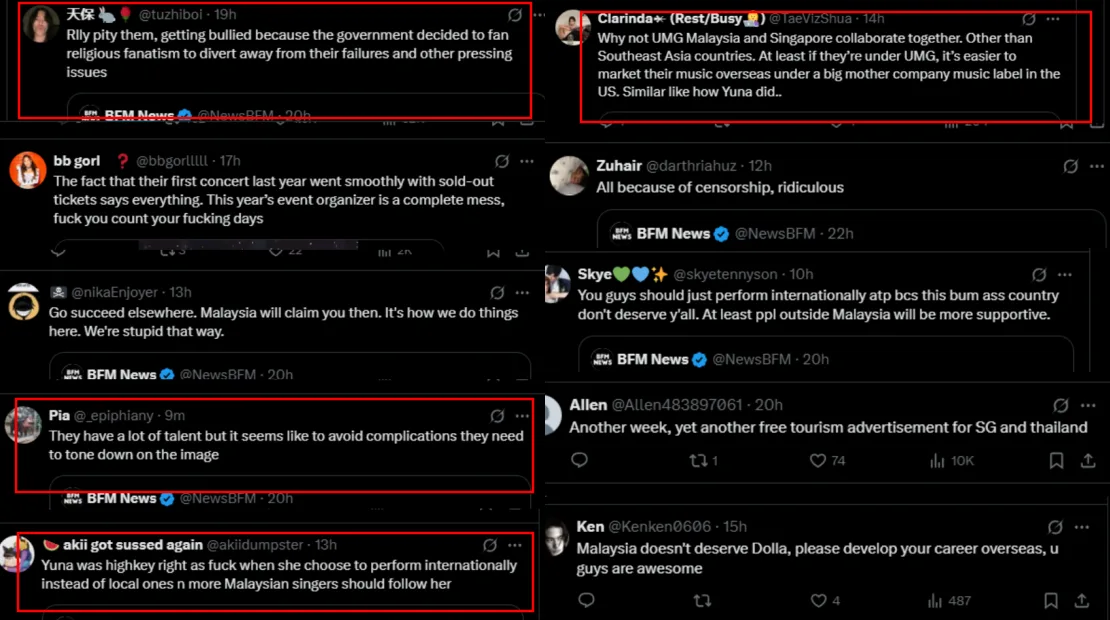
Task: Reply to Allen's tweet
Action: tap(579, 460)
